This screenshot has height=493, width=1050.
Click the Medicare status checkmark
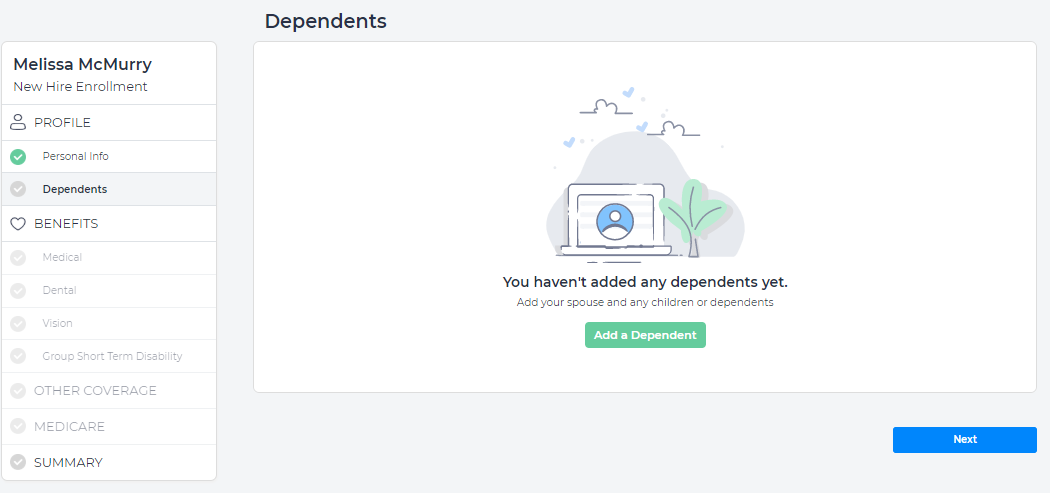(18, 427)
